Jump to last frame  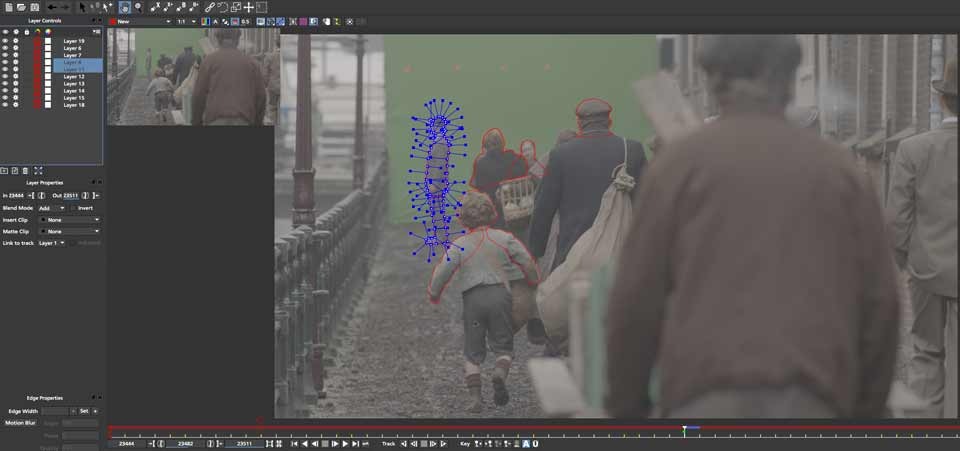click(355, 444)
